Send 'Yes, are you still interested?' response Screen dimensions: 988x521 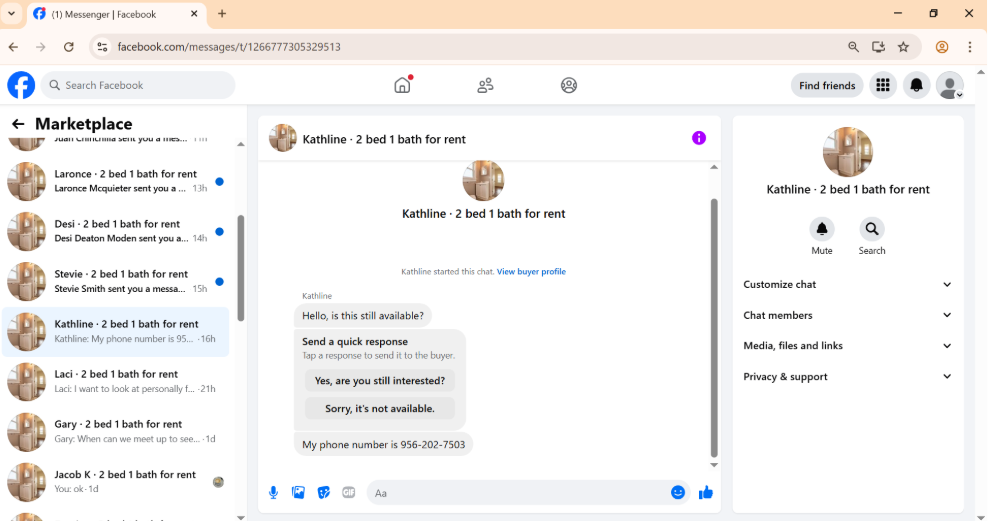pyautogui.click(x=380, y=381)
